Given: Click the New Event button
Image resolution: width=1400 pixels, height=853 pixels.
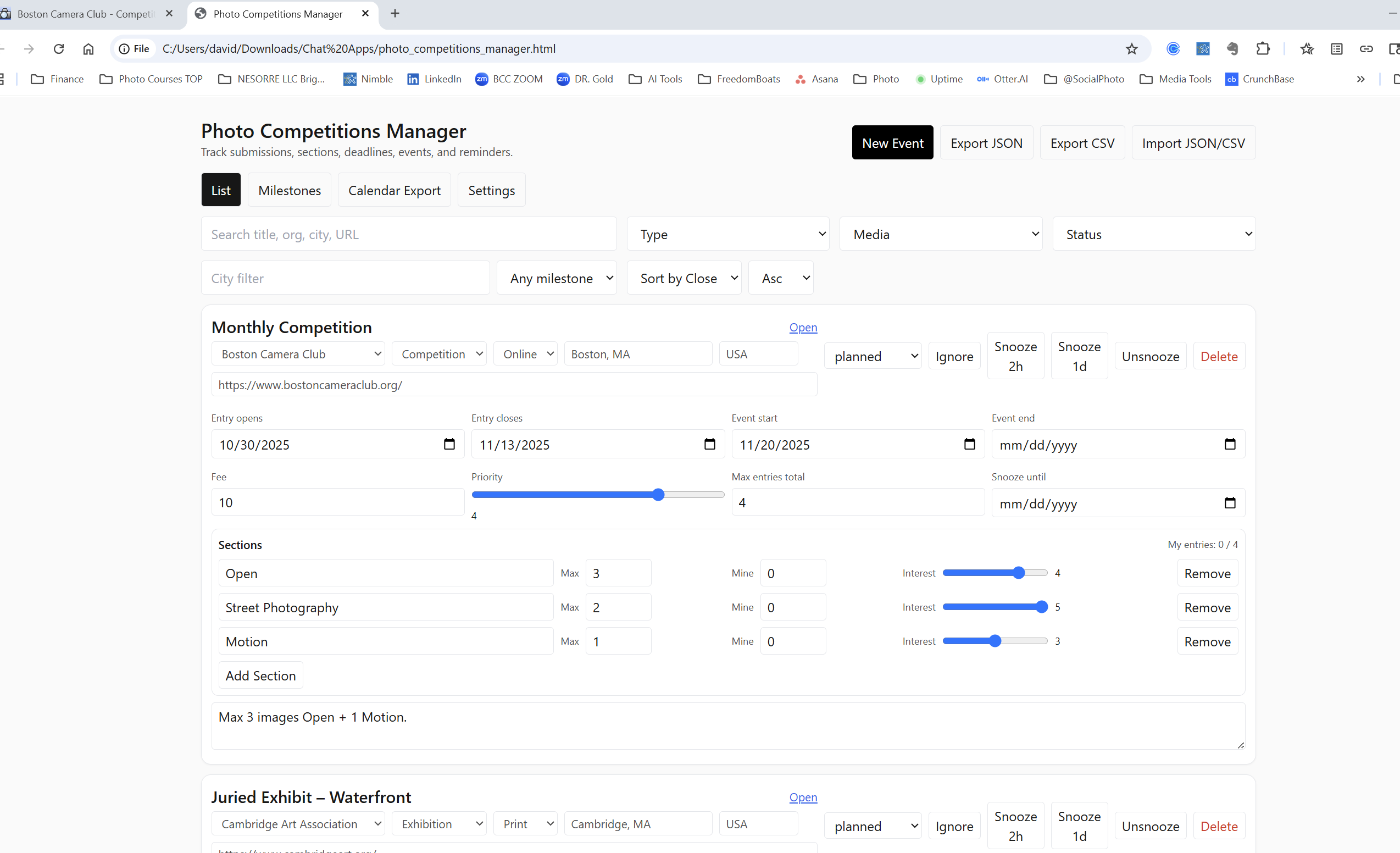Looking at the screenshot, I should click(x=892, y=143).
